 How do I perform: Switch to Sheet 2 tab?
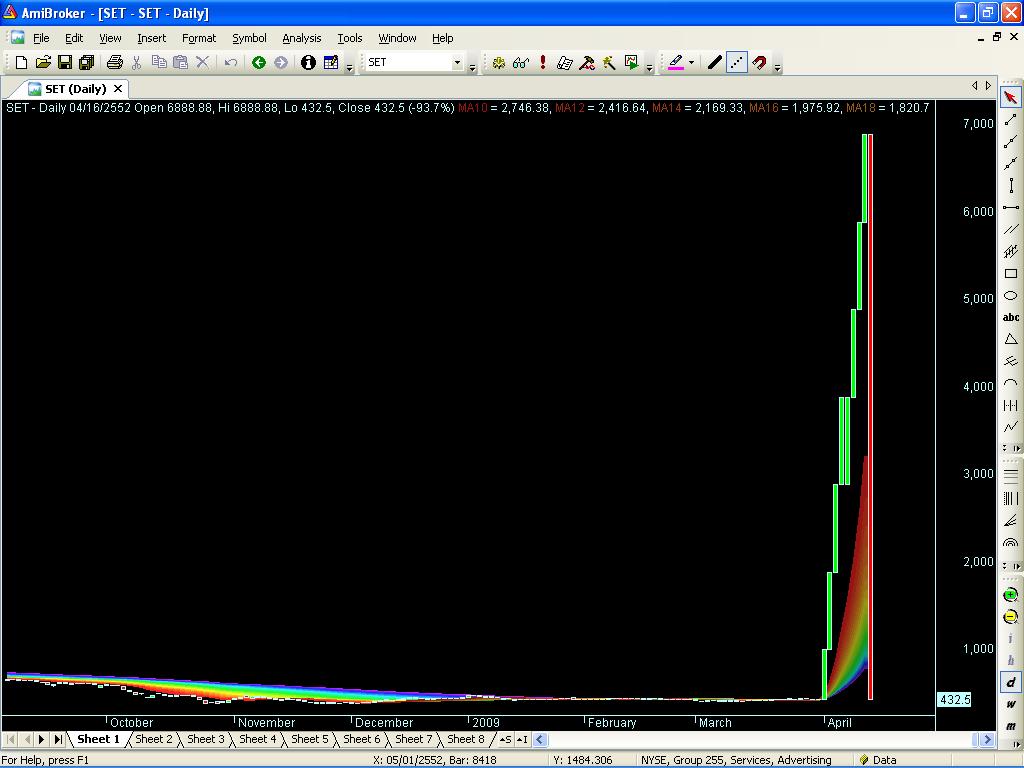tap(153, 739)
